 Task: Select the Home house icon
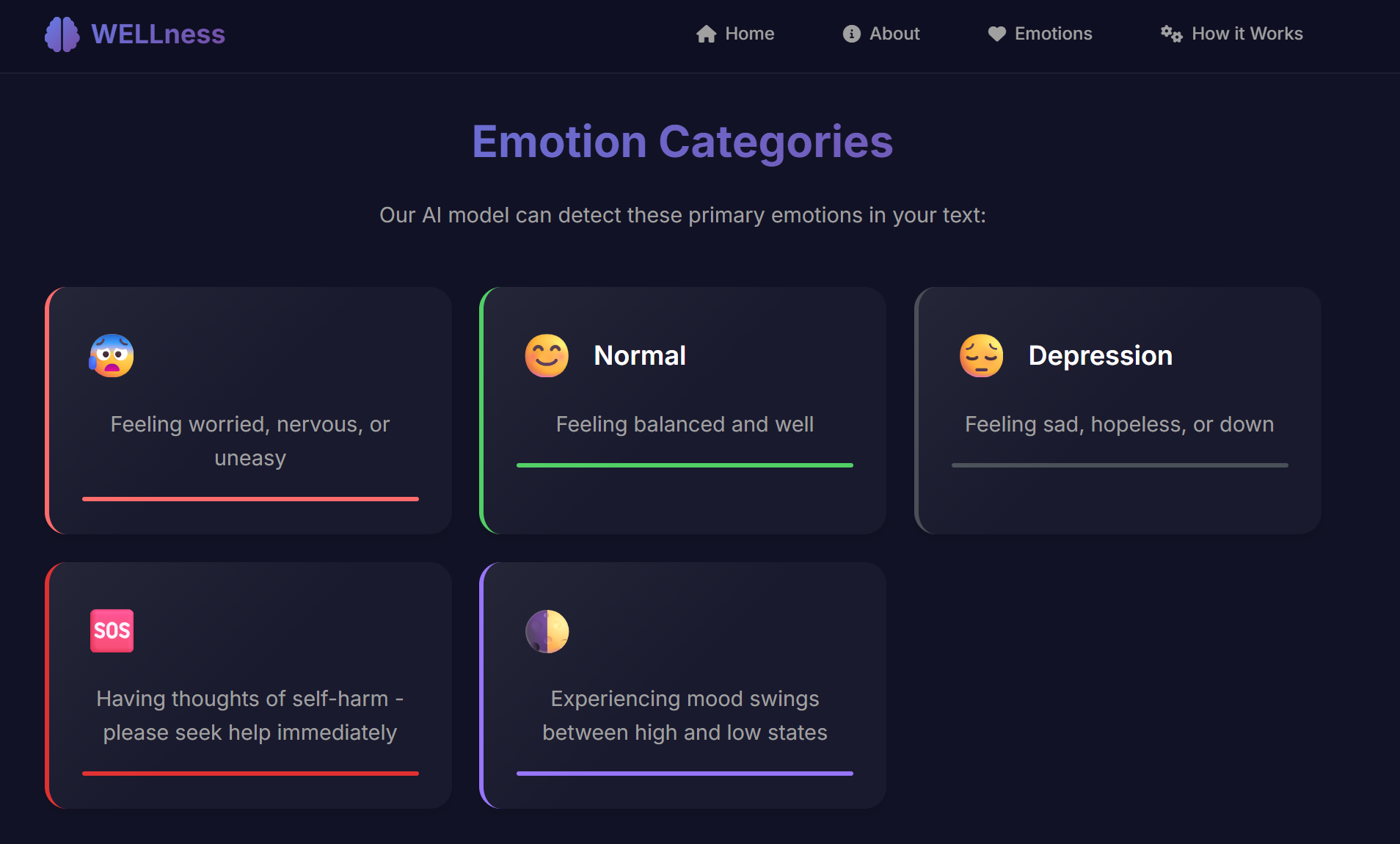(x=705, y=34)
